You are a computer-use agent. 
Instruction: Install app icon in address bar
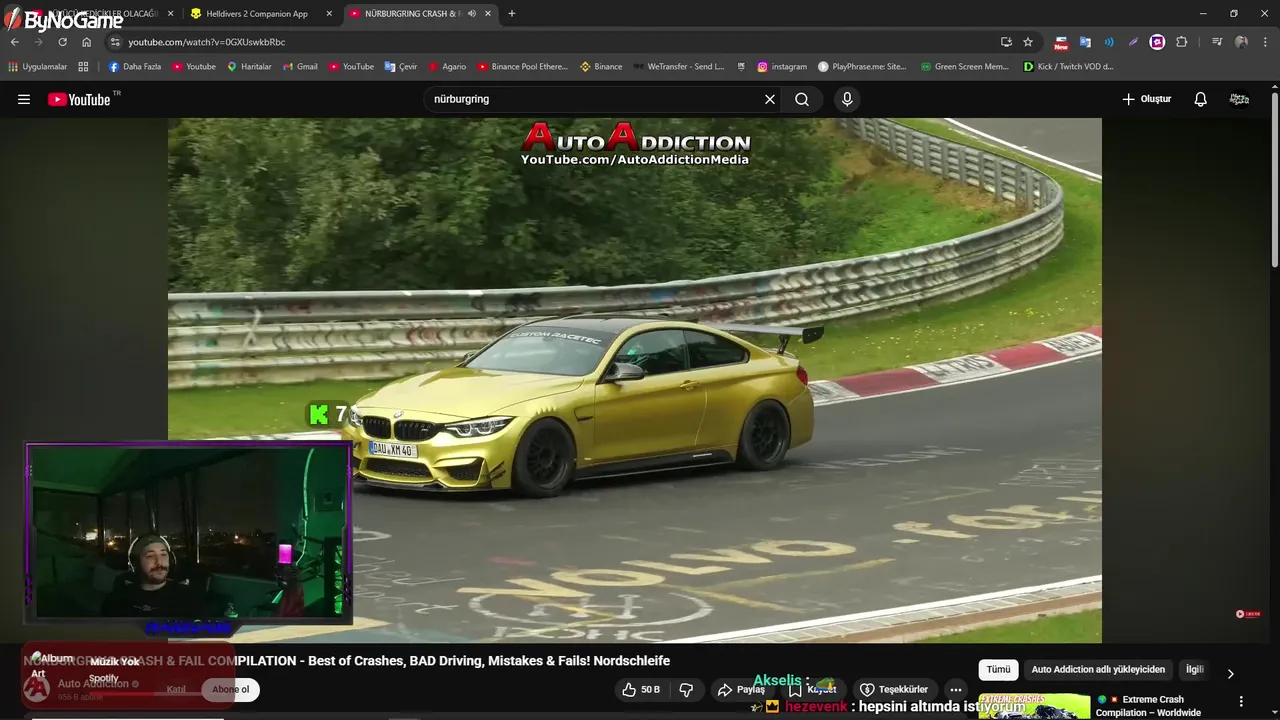pos(1006,42)
